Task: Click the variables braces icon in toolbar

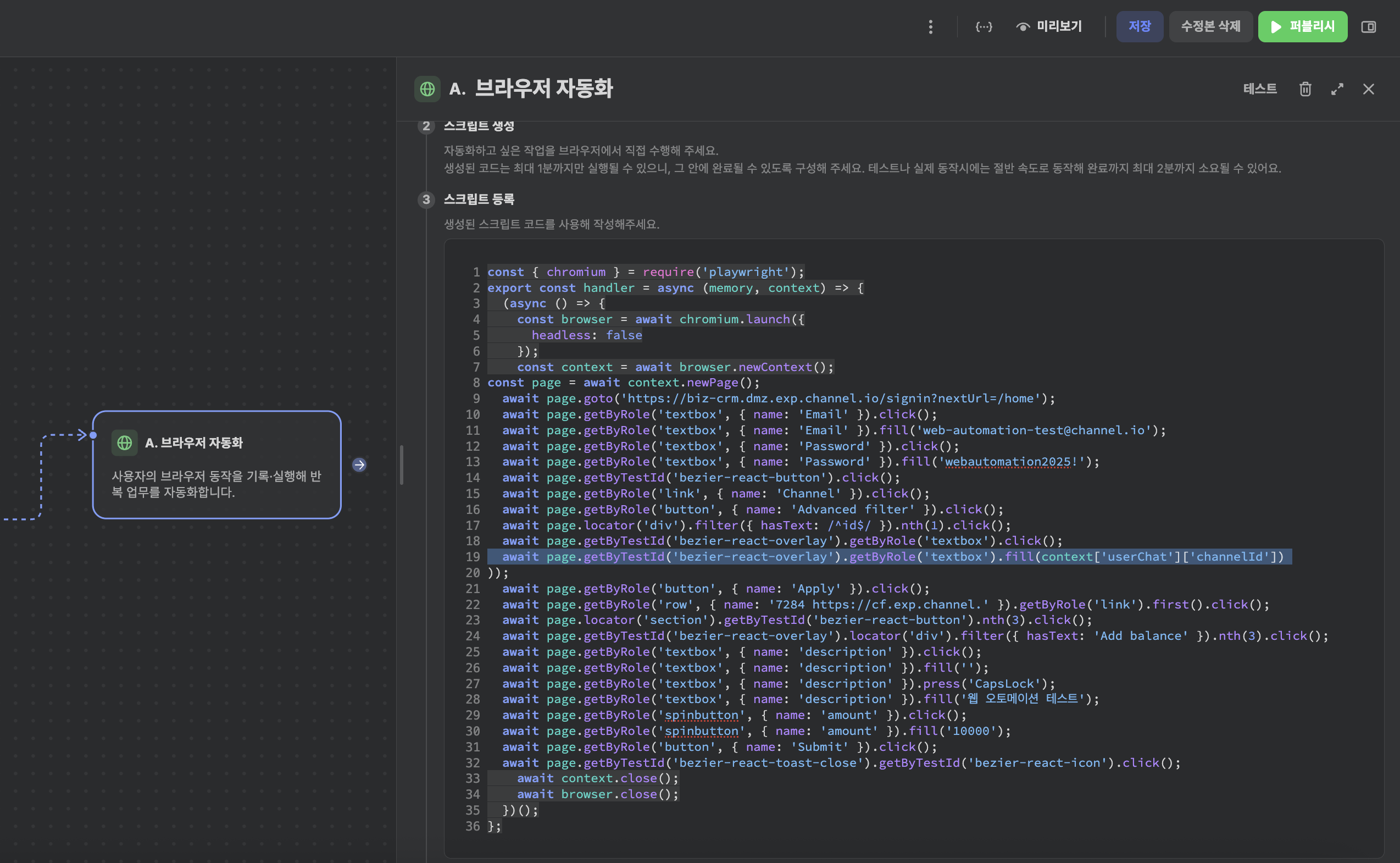Action: [984, 27]
